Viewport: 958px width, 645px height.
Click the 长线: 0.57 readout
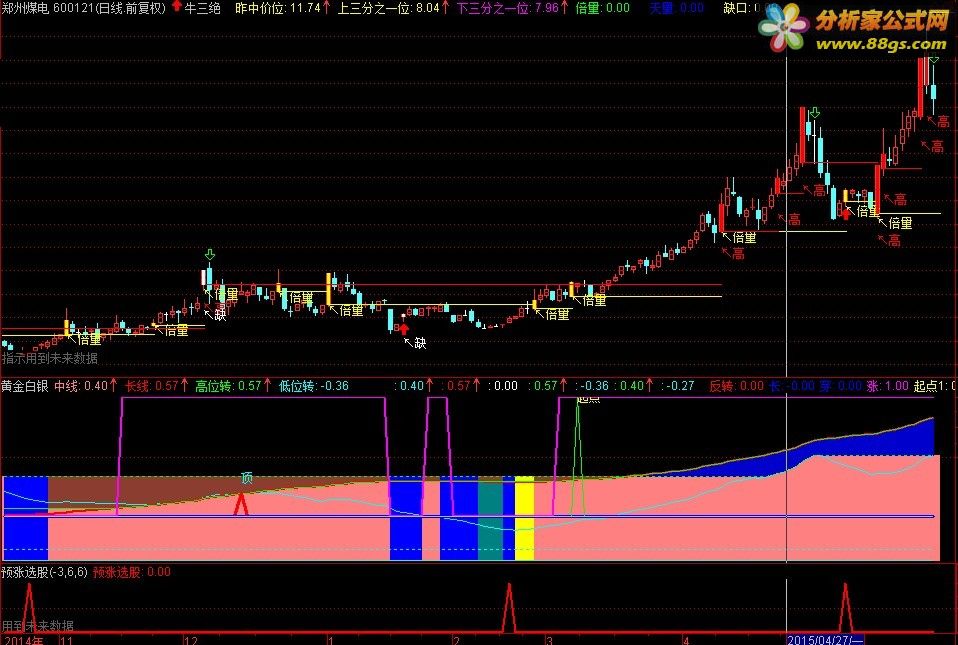pos(152,386)
